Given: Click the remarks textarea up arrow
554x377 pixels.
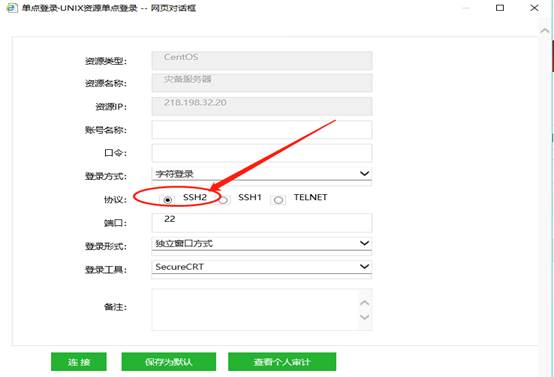Looking at the screenshot, I should pyautogui.click(x=364, y=303).
